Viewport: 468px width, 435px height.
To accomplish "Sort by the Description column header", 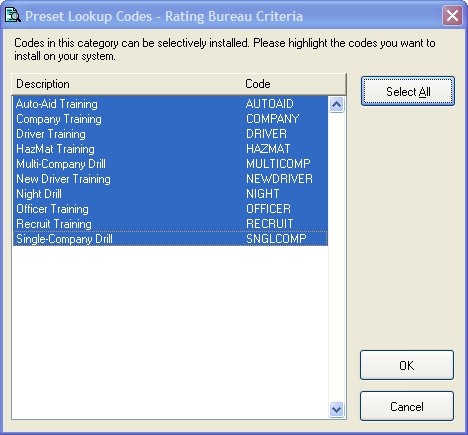I will pos(127,84).
